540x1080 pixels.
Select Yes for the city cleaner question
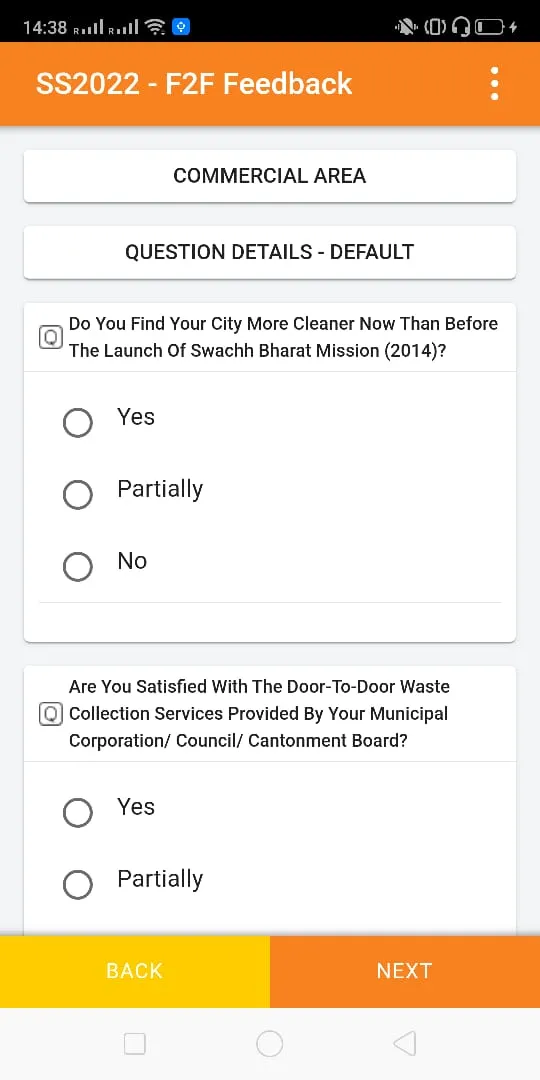(x=78, y=422)
